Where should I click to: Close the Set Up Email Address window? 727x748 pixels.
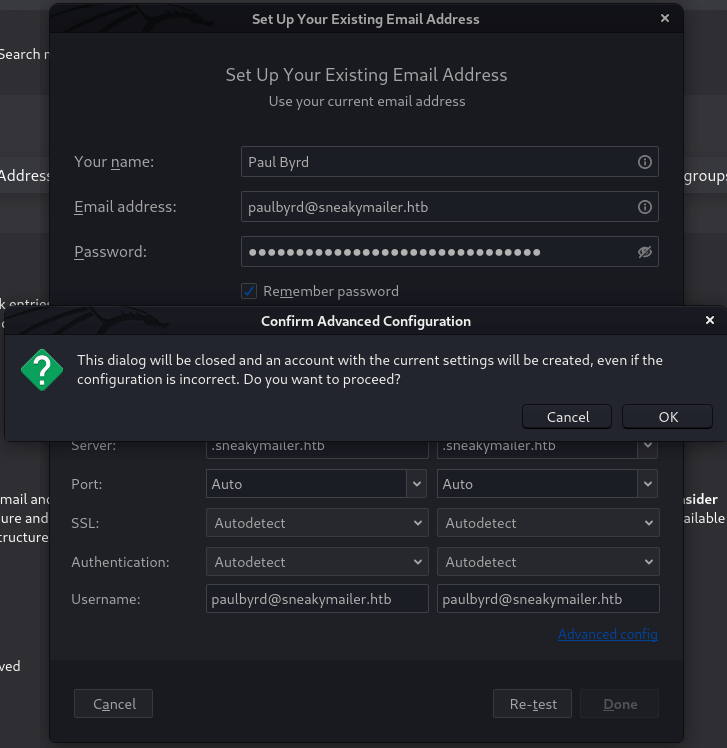(665, 19)
